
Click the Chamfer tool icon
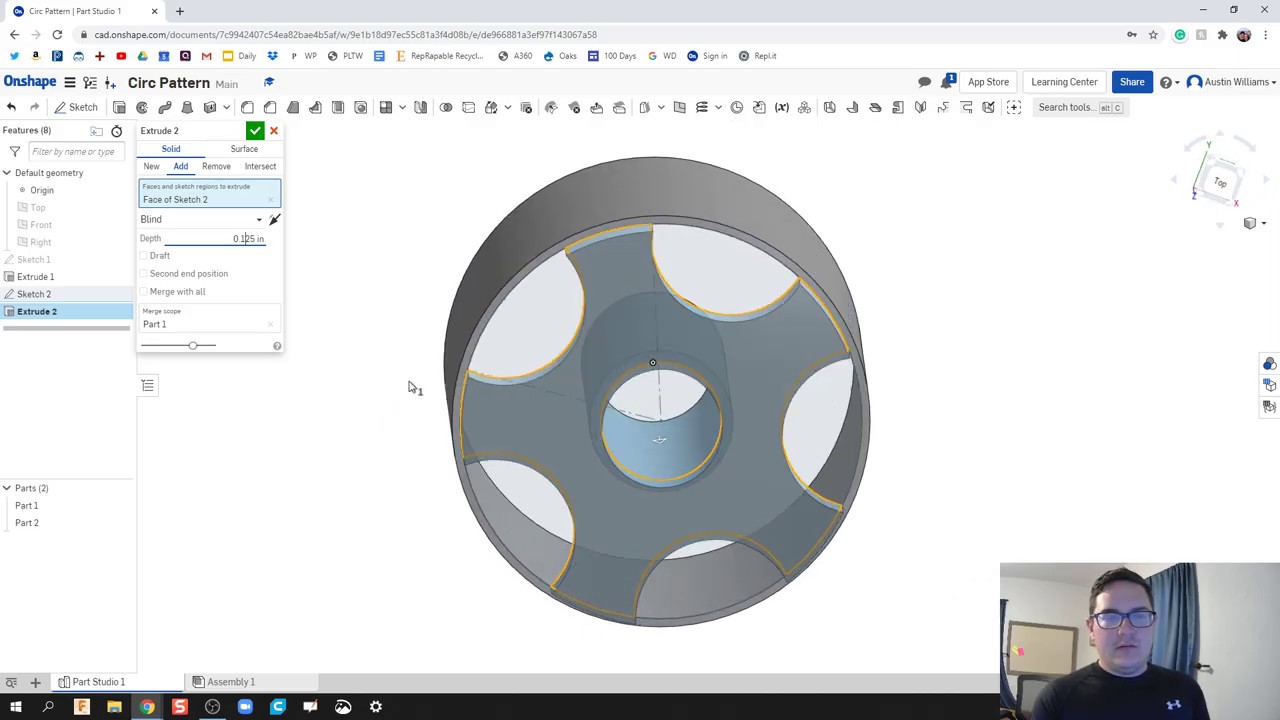[x=270, y=107]
